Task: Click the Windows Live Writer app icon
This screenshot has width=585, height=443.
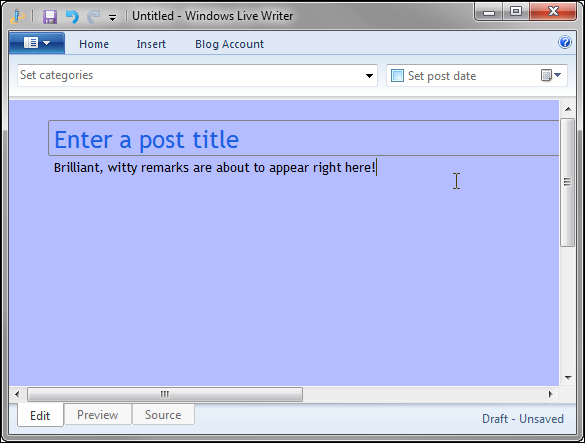Action: [17, 17]
